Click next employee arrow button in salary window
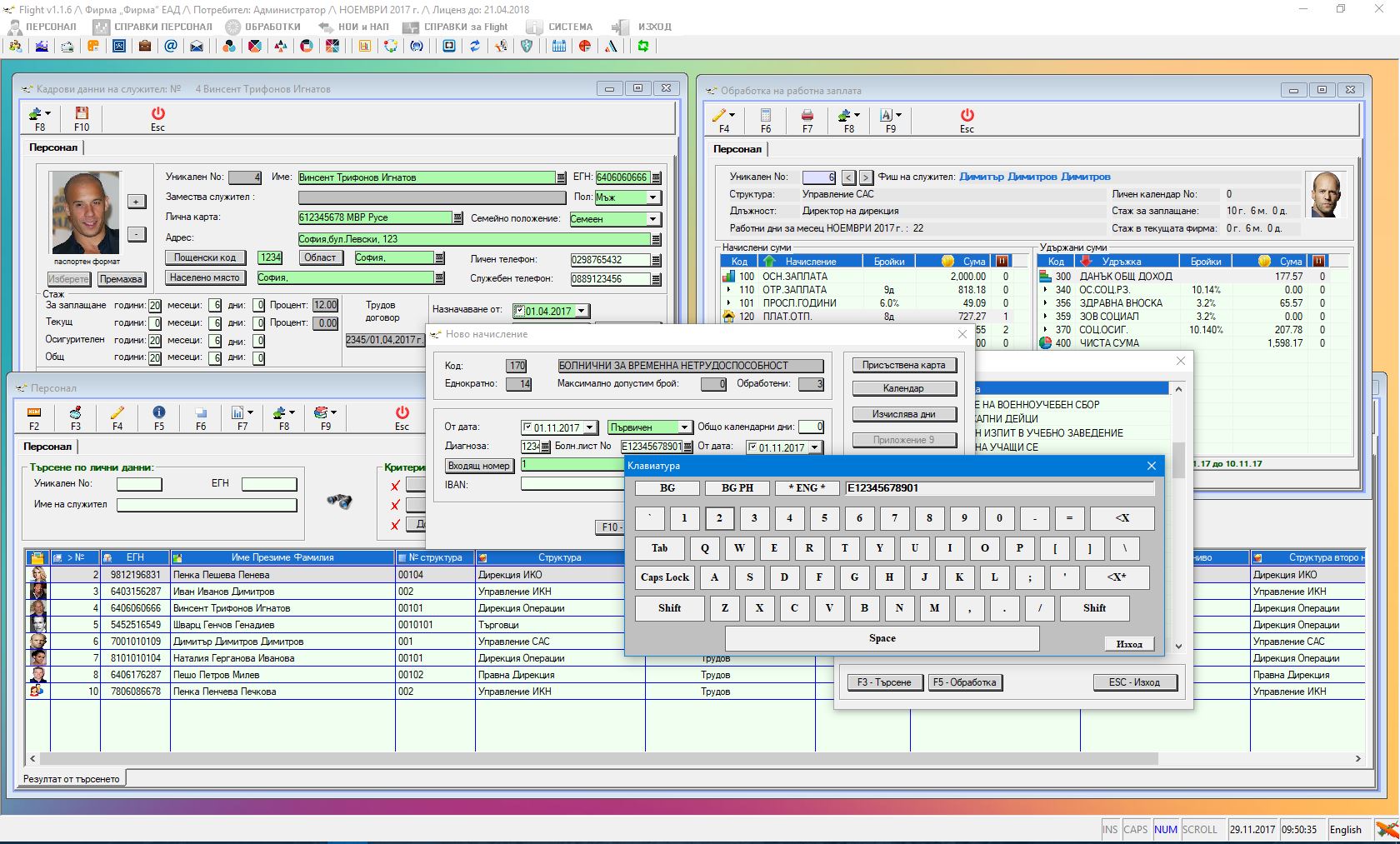Screen dimensions: 1400x844 point(866,177)
